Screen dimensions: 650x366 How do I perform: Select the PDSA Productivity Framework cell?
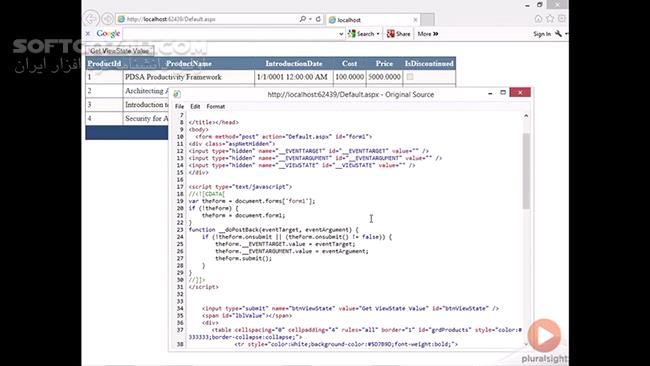point(189,77)
